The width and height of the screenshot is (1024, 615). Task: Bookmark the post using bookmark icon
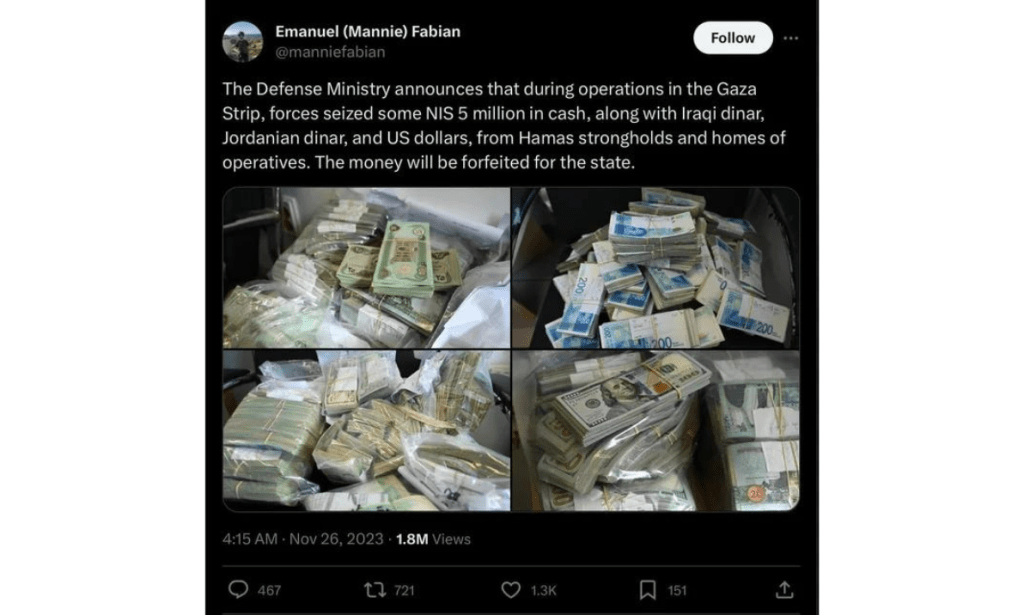pos(647,590)
